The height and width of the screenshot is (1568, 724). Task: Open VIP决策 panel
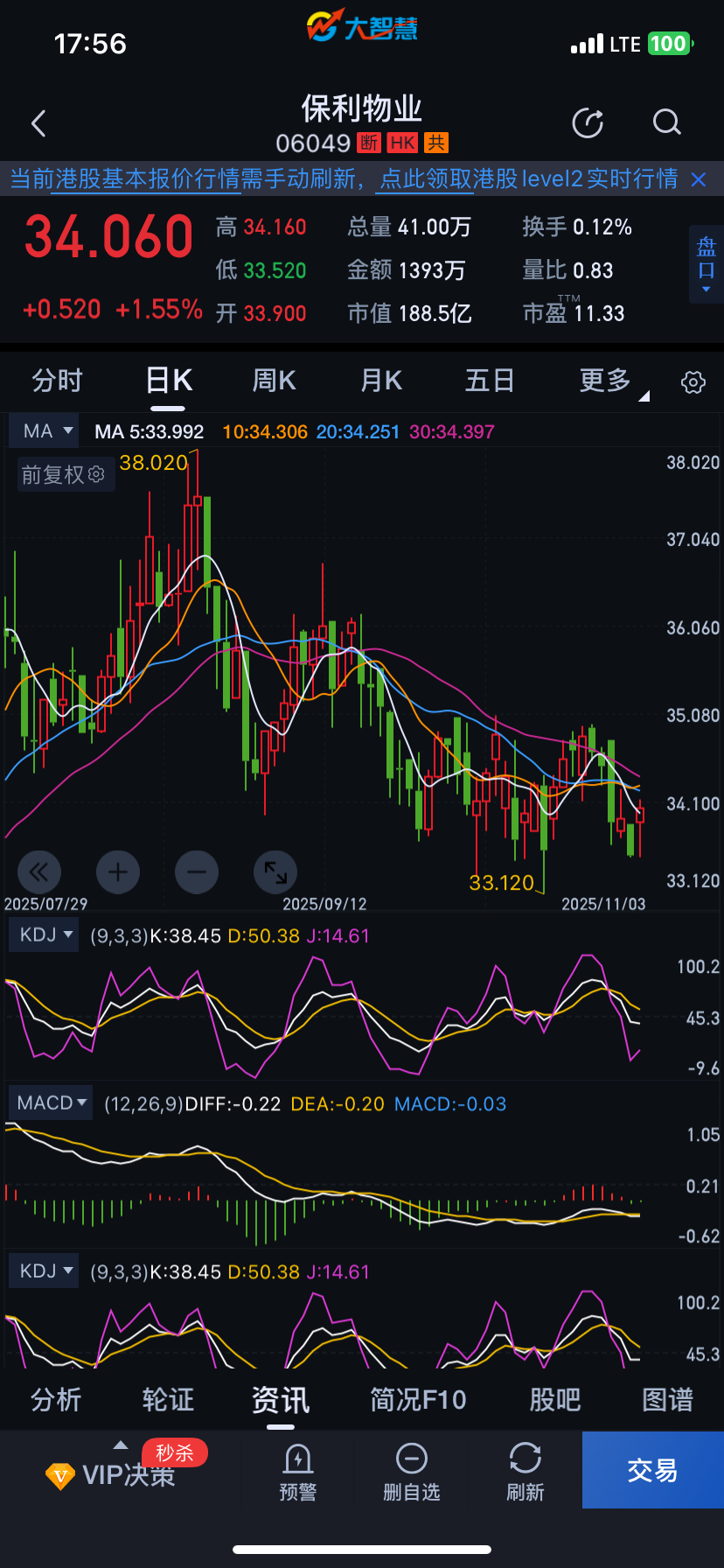pos(111,1475)
